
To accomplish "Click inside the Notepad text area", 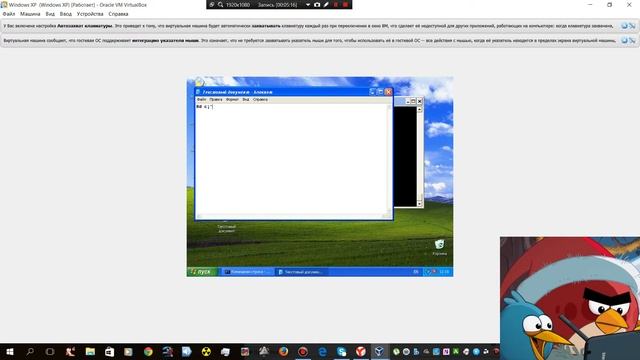I will tap(291, 159).
